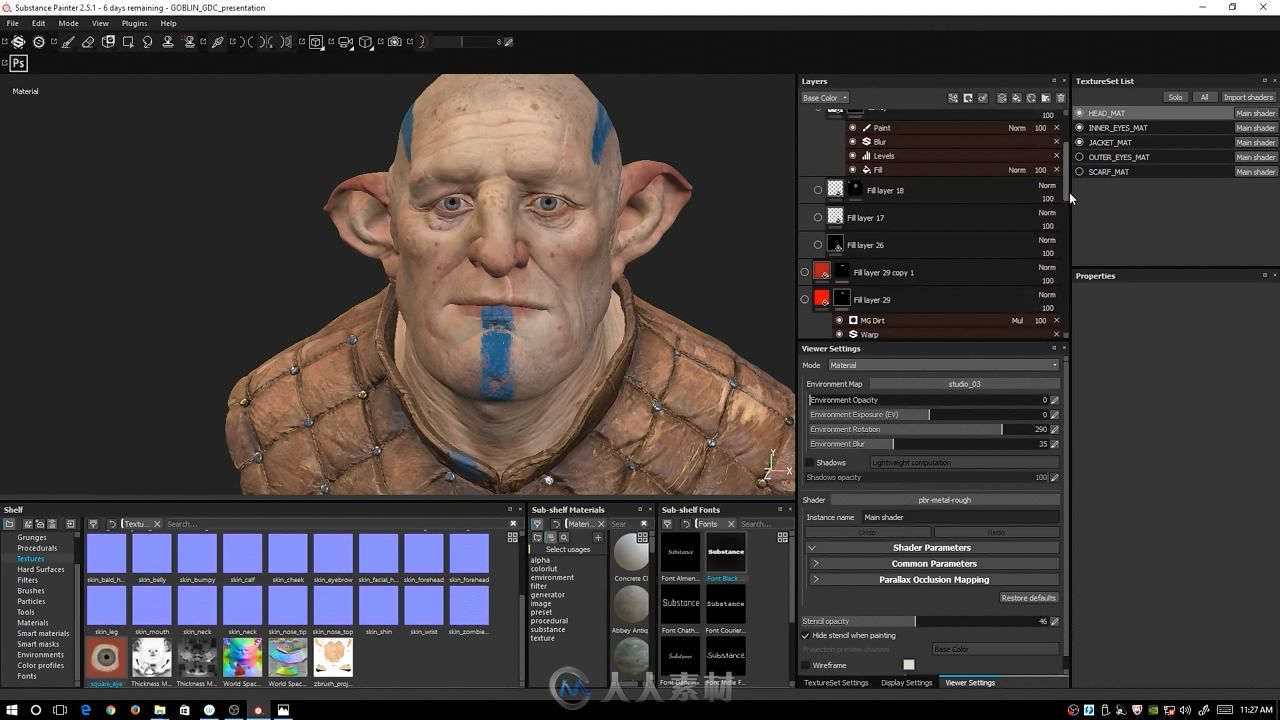Open Norm blend mode of Fill layer 17

click(1046, 212)
